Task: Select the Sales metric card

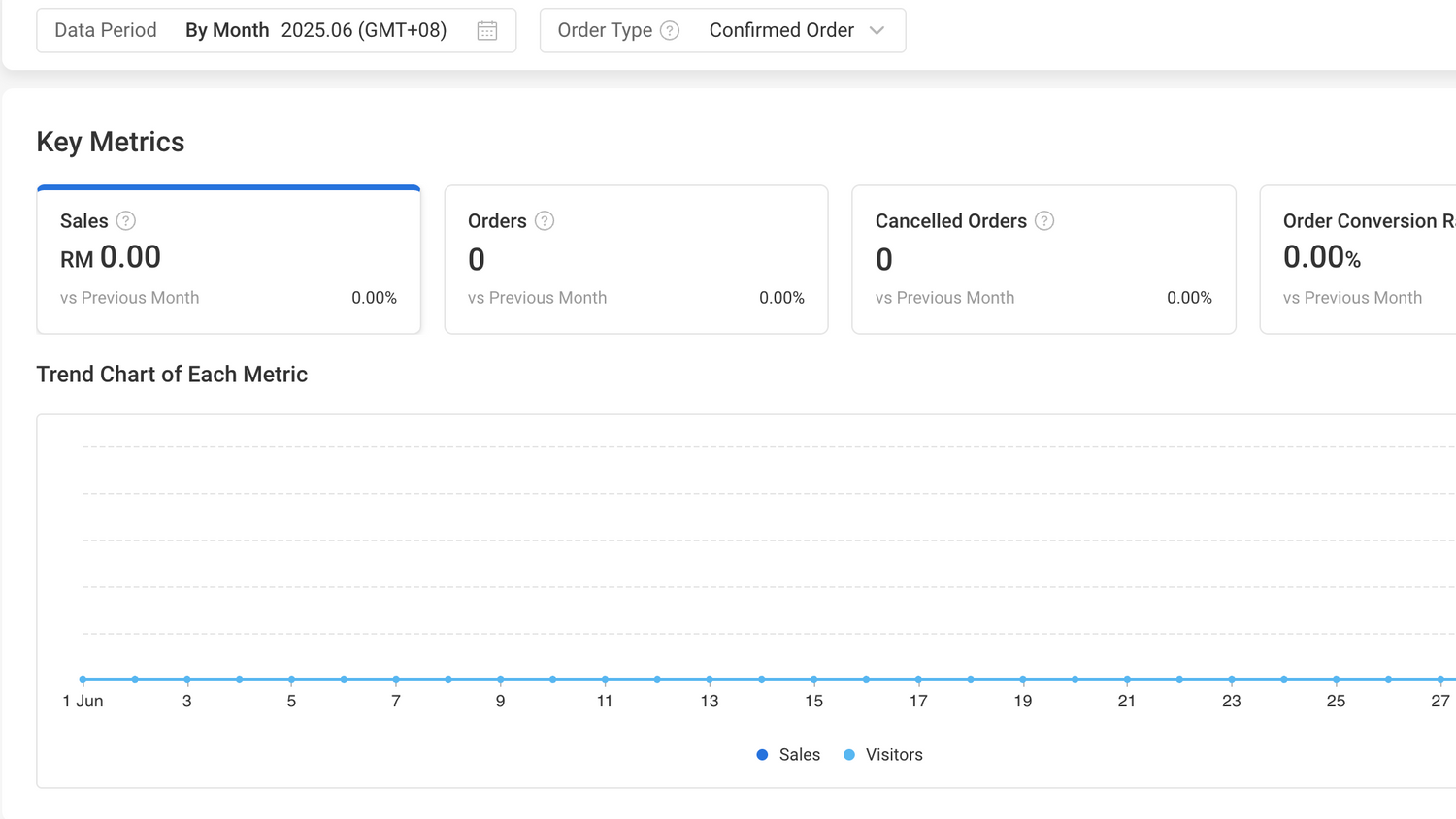Action: click(228, 260)
